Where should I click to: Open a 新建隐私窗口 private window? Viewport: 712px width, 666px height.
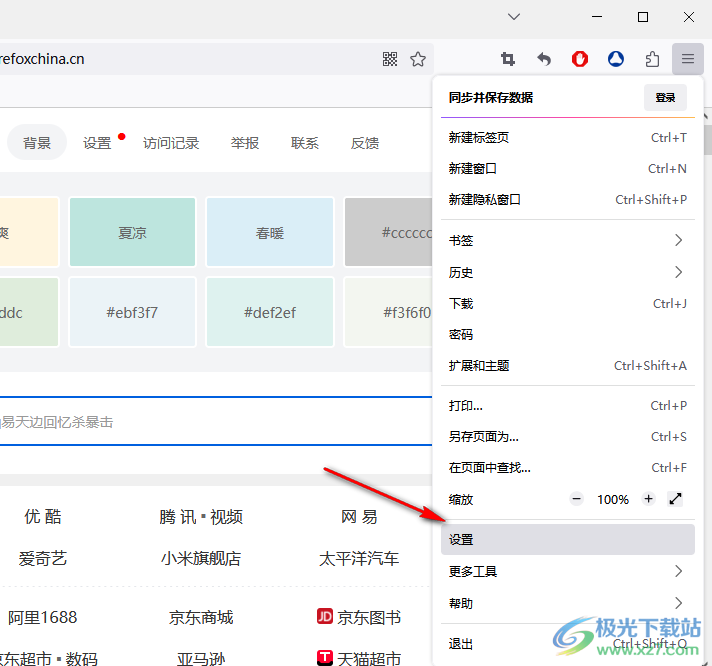click(568, 199)
